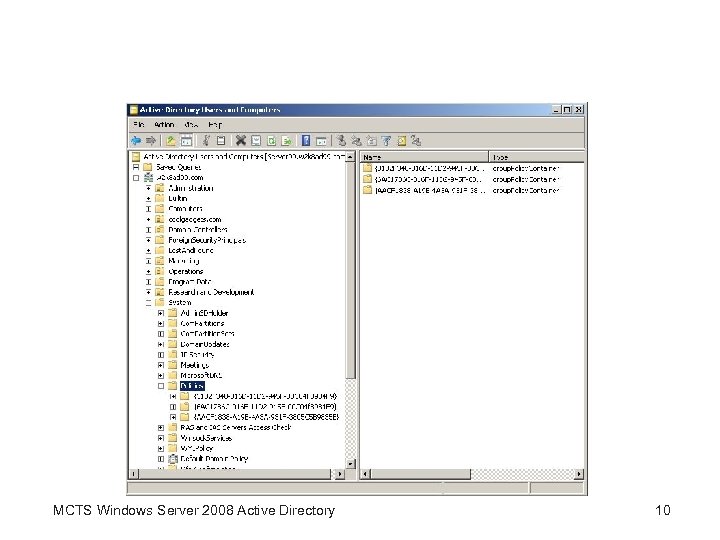This screenshot has width=720, height=540.
Task: Toggle the Show/Hide Action Pane icon
Action: click(321, 141)
